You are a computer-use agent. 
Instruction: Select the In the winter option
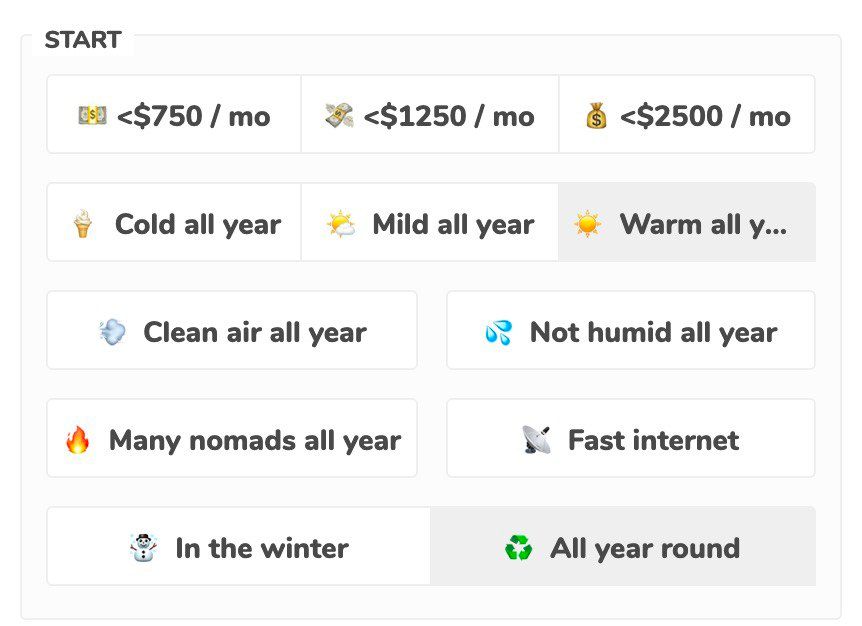pyautogui.click(x=239, y=547)
